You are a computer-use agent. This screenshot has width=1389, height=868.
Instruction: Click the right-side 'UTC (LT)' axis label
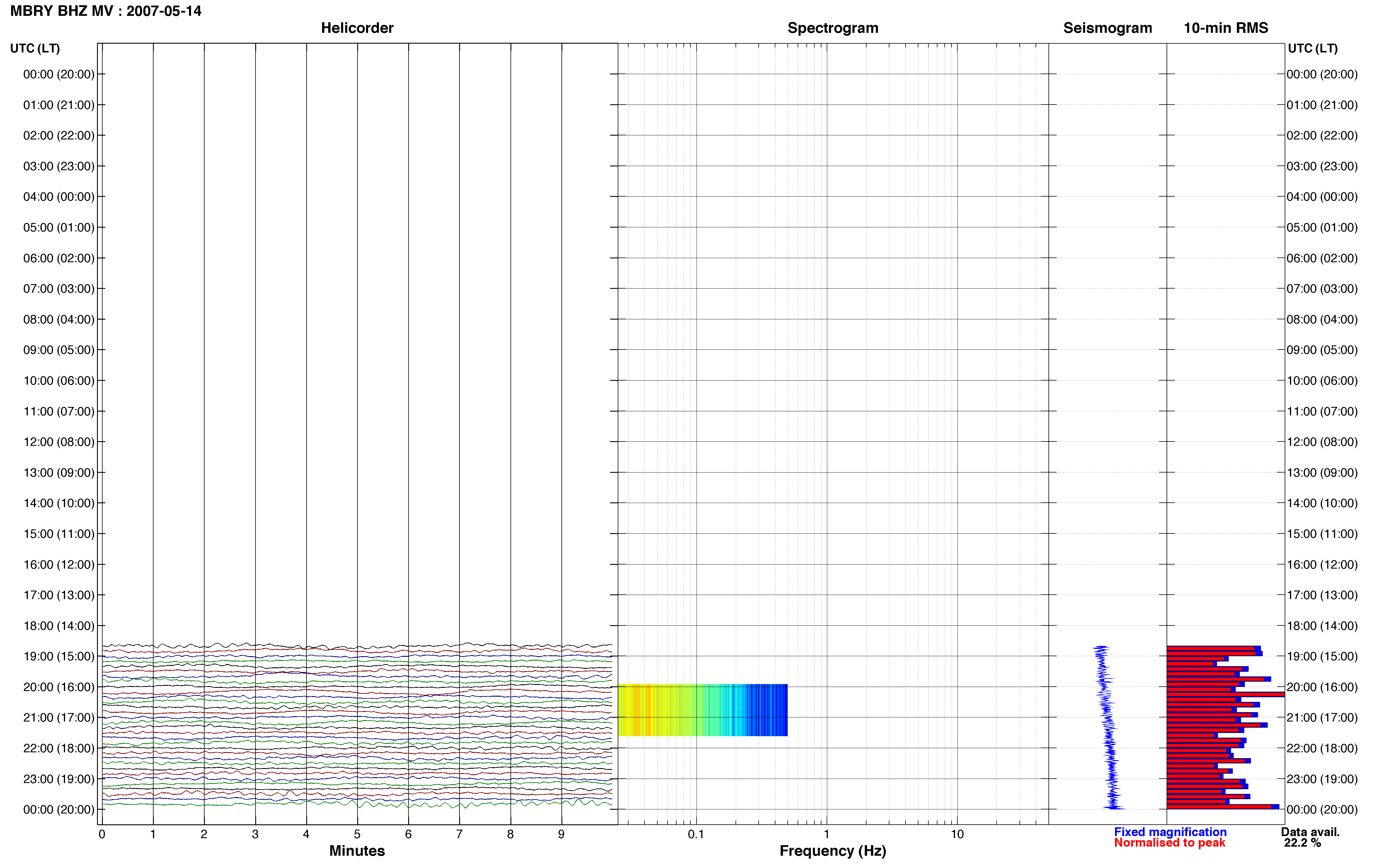click(1312, 48)
